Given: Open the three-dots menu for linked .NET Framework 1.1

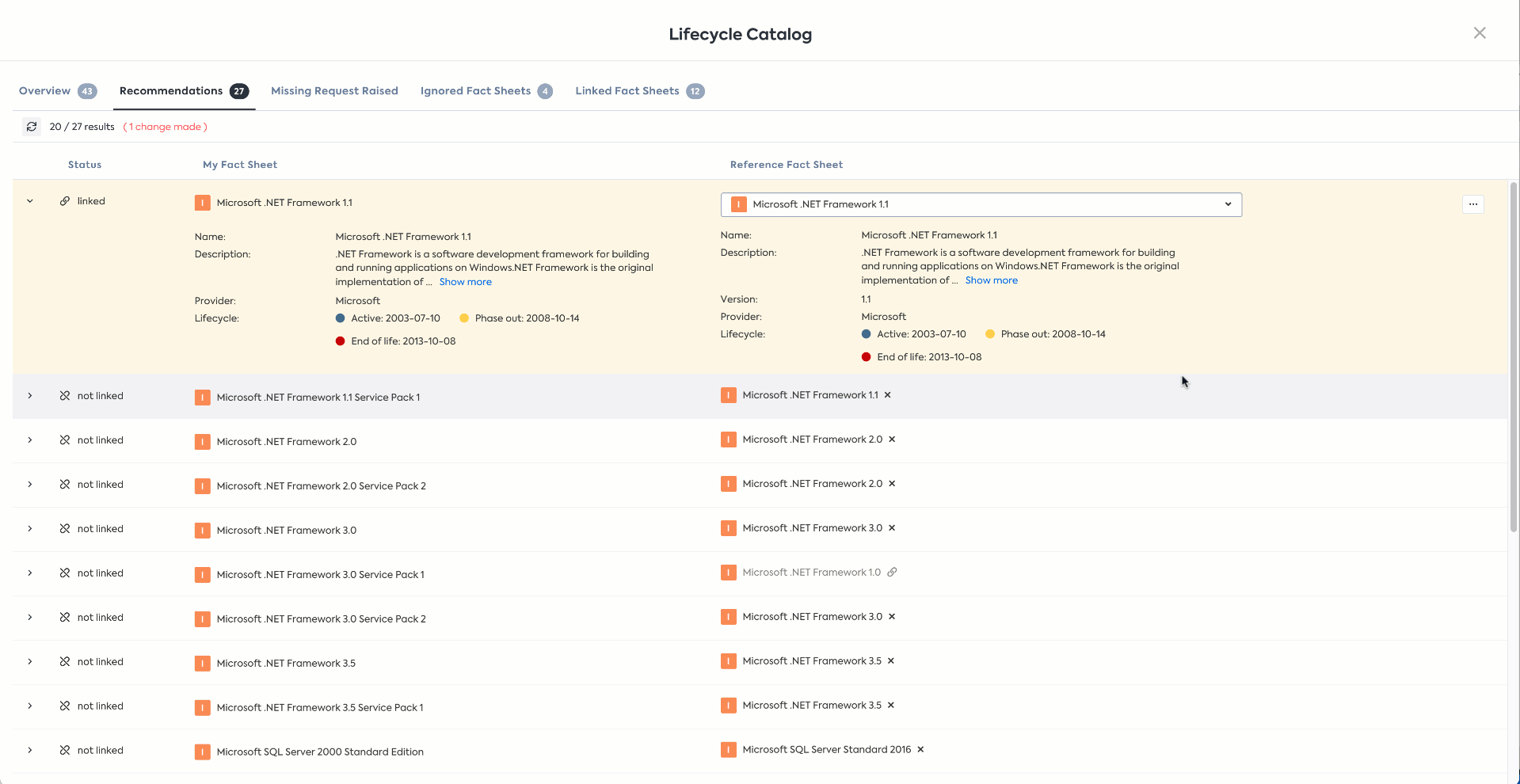Looking at the screenshot, I should (x=1472, y=204).
